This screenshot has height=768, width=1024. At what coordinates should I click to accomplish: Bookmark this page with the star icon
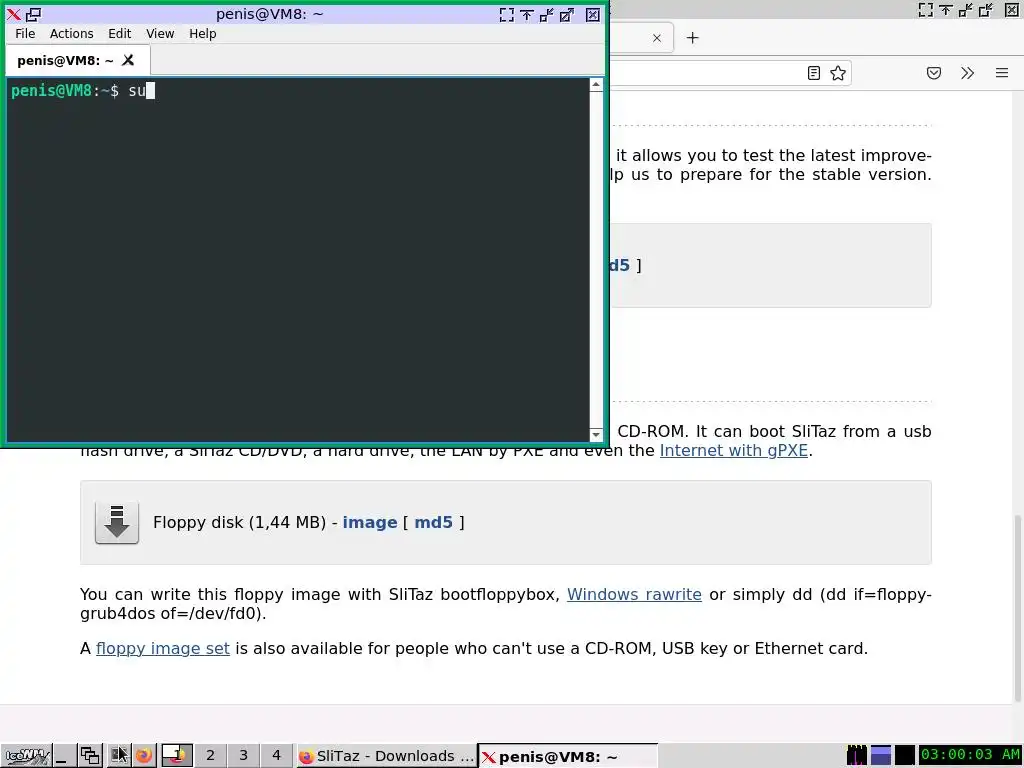tap(838, 73)
